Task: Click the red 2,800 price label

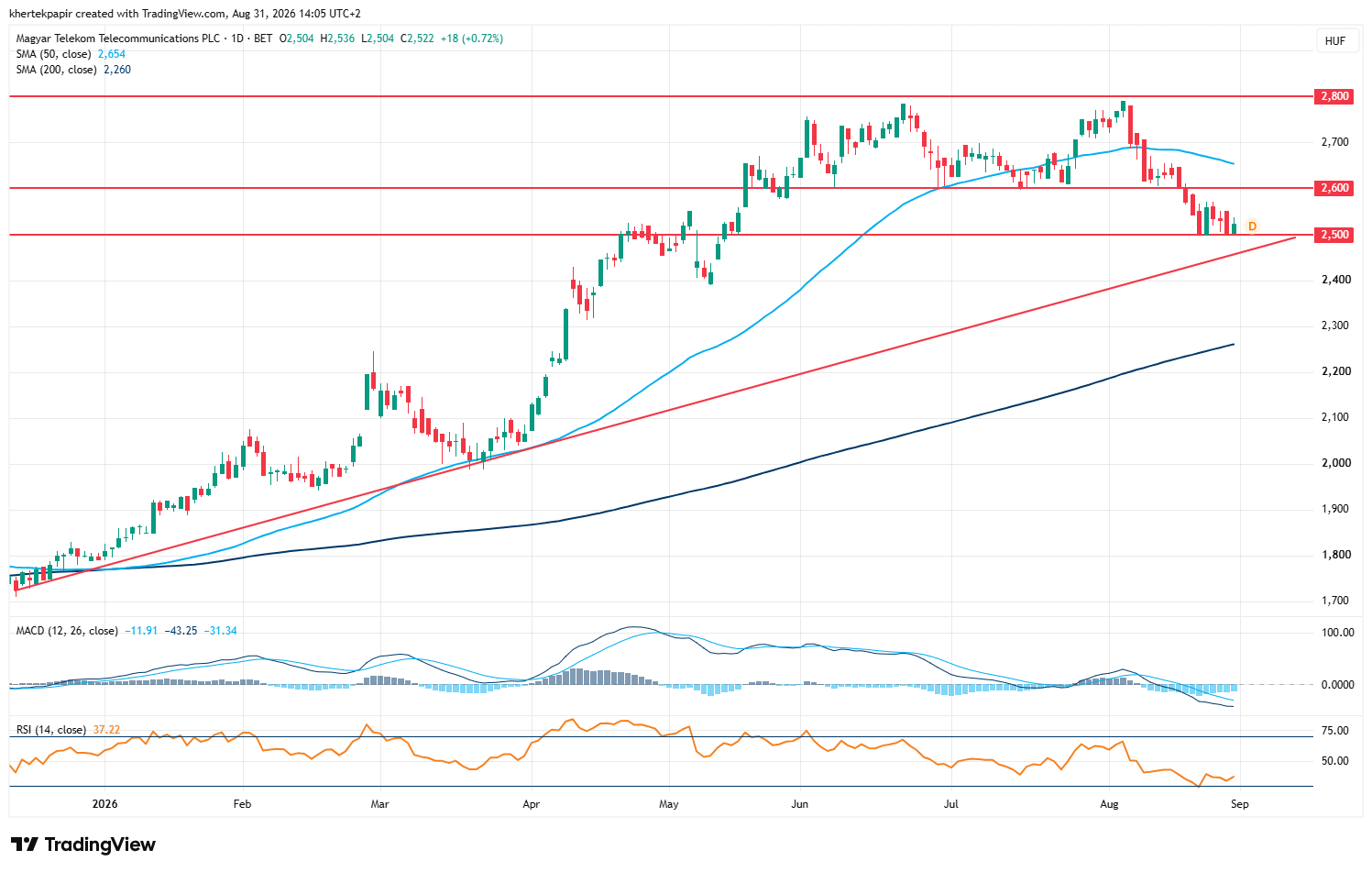Action: point(1334,96)
